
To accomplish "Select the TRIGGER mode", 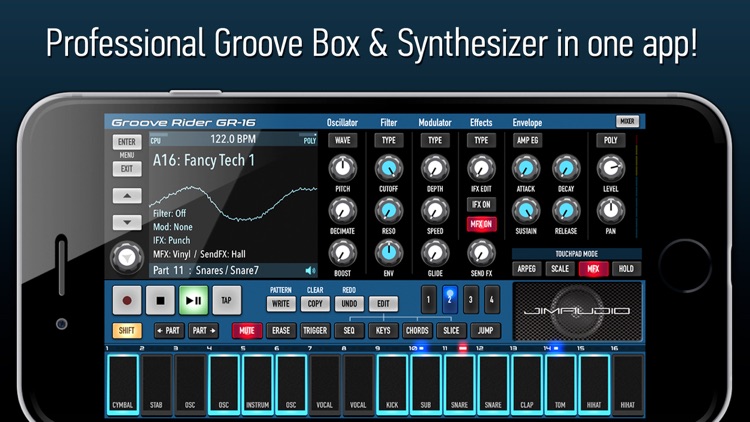I will [x=315, y=331].
